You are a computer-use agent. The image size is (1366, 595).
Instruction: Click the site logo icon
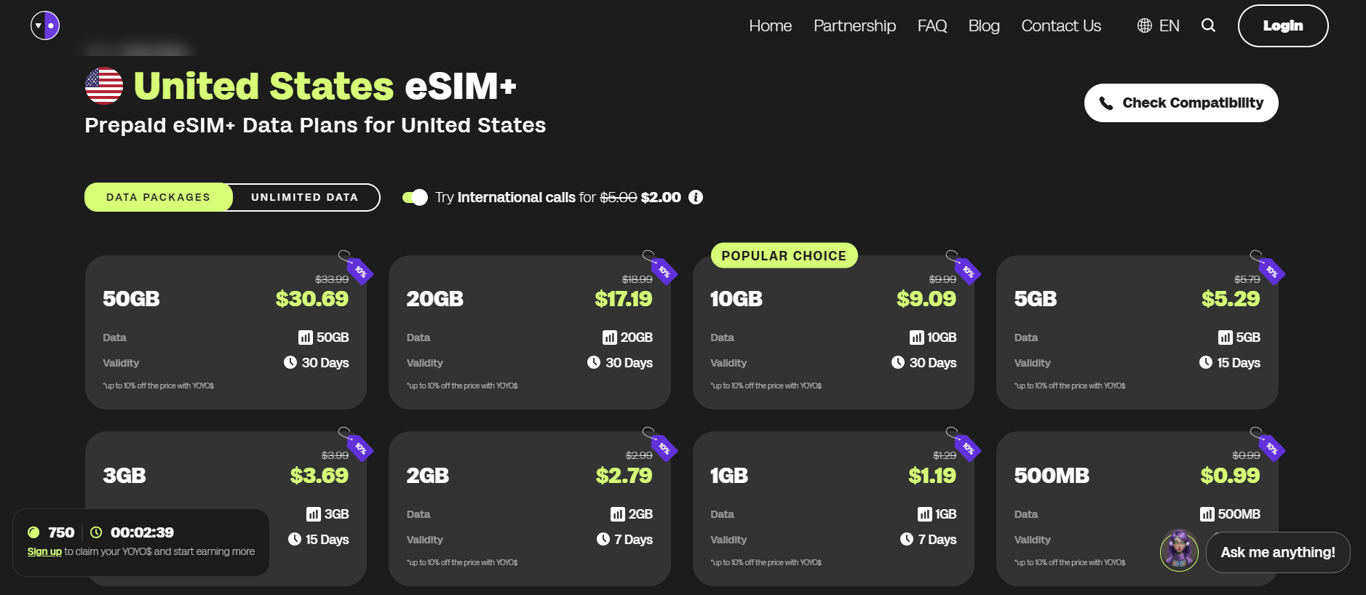45,25
